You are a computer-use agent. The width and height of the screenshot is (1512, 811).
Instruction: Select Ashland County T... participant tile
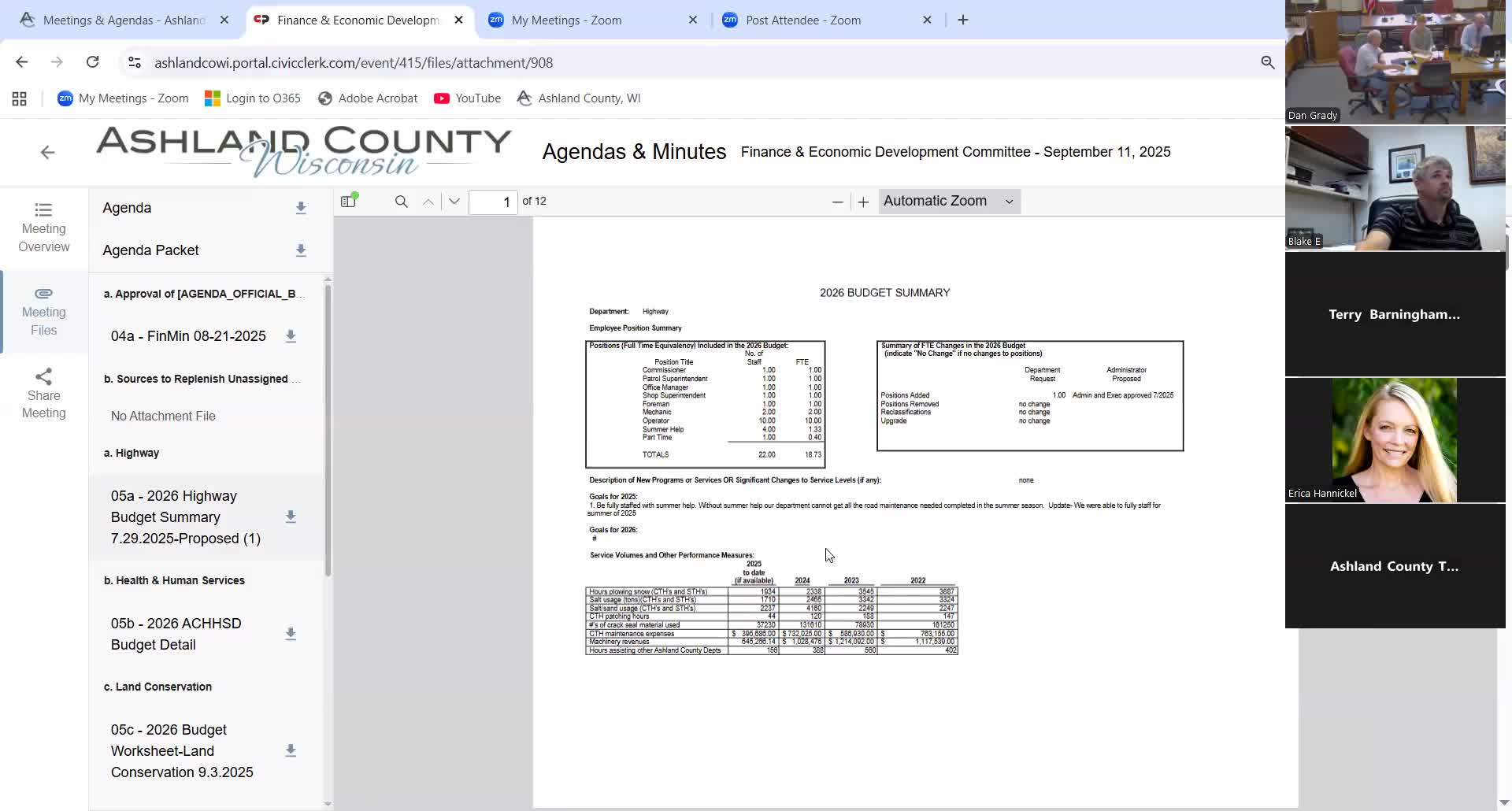click(1395, 566)
